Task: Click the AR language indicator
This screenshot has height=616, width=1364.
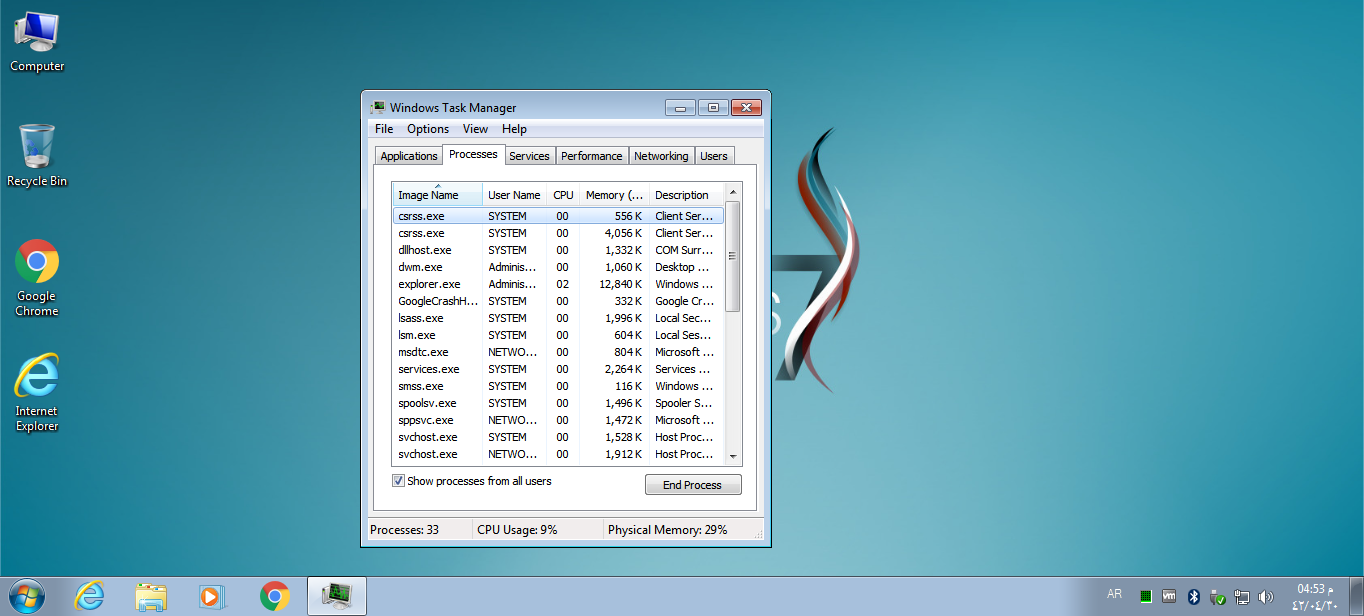Action: pos(1114,594)
